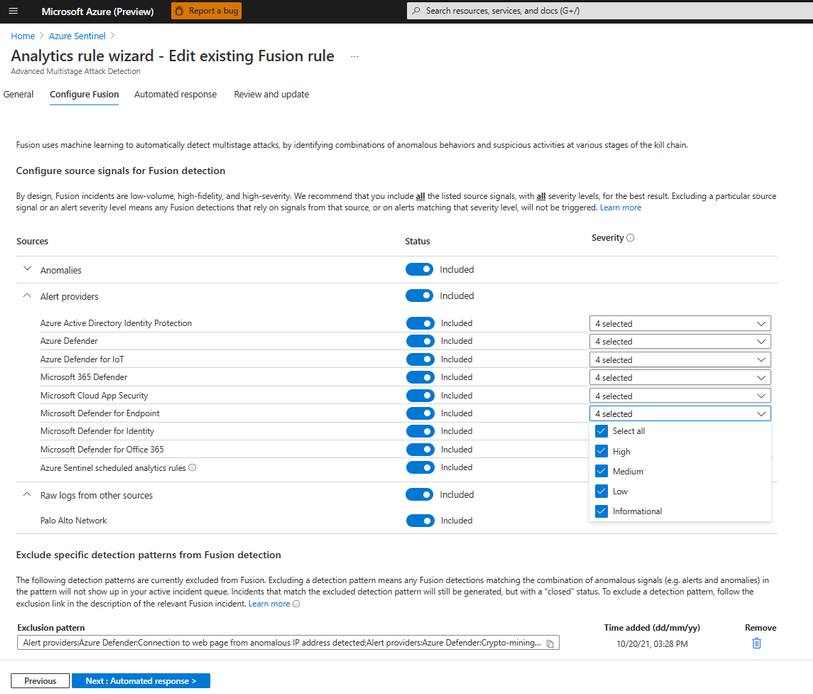Toggle Microsoft Defender for Endpoint switch
The width and height of the screenshot is (813, 694).
[420, 413]
